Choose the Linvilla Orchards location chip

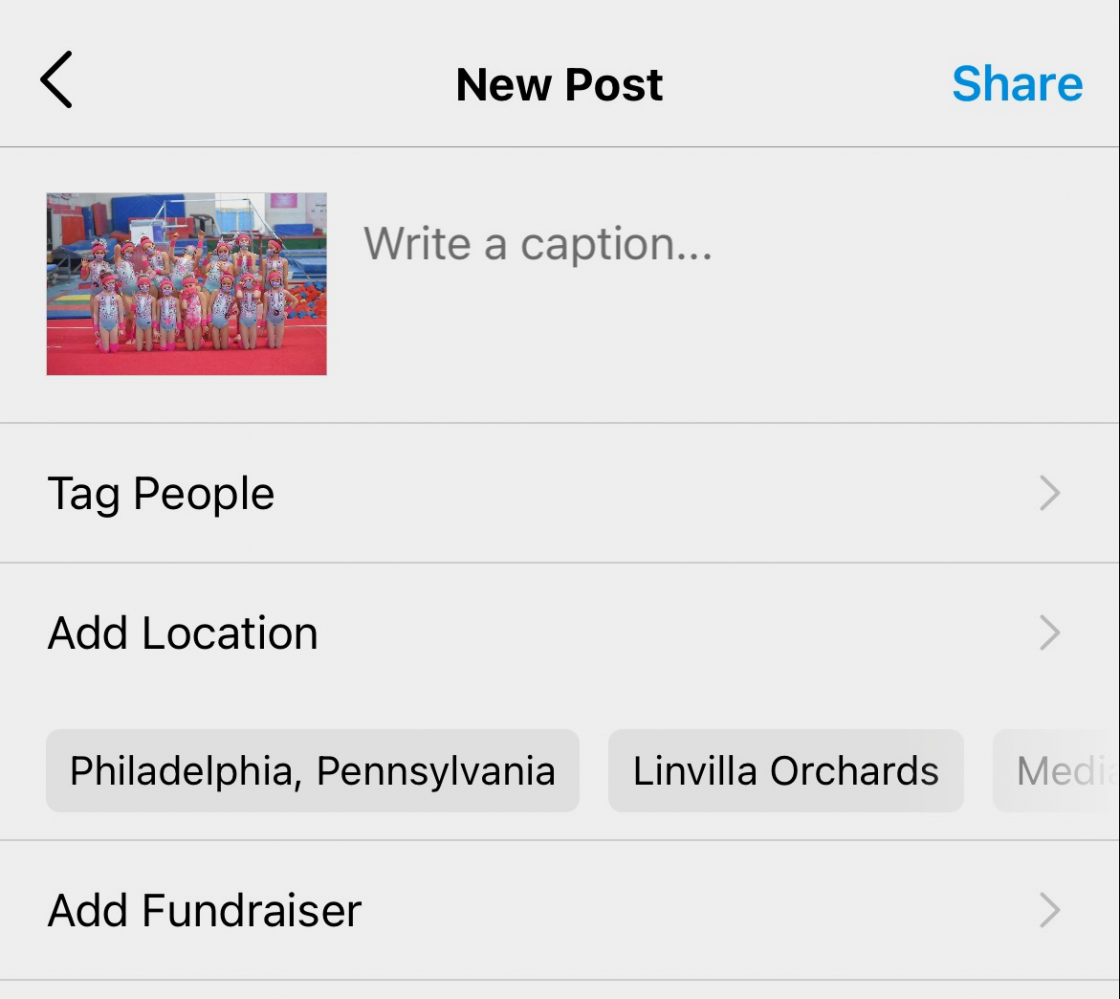point(786,770)
